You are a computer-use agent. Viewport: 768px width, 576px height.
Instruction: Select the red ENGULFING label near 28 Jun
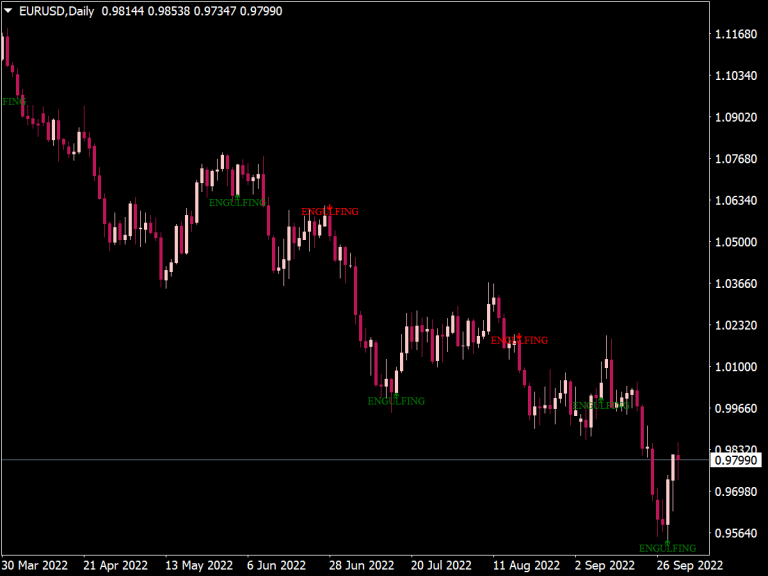[329, 212]
